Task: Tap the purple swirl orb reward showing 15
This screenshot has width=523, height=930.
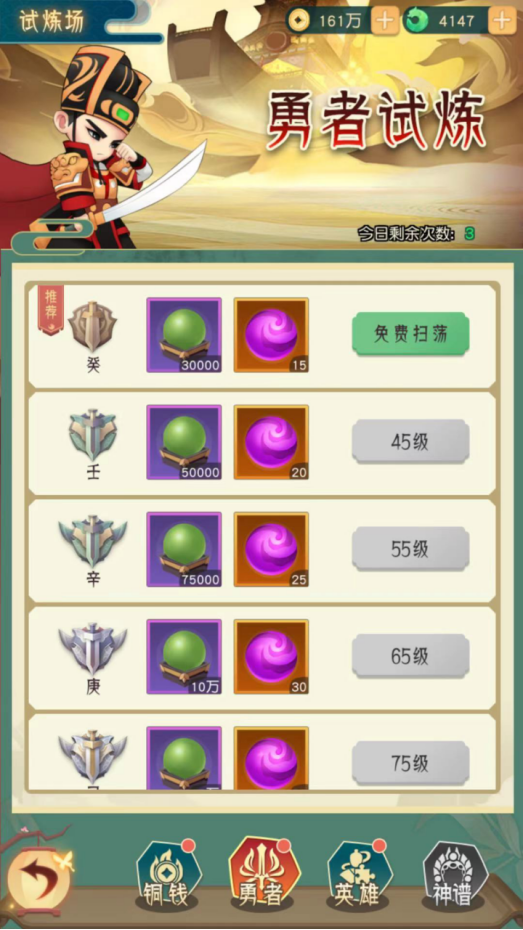Action: (272, 335)
